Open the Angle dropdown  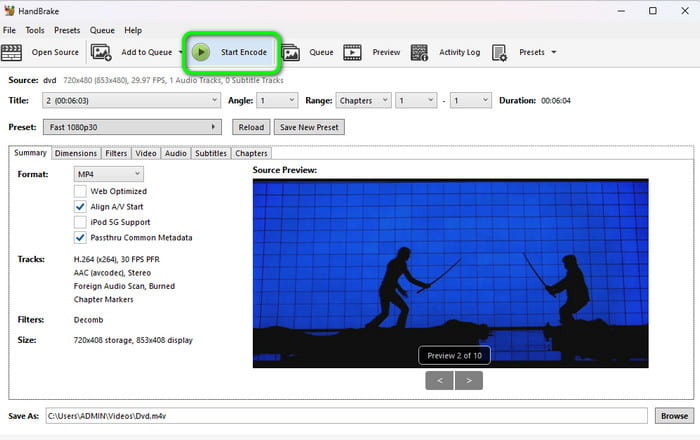(277, 100)
